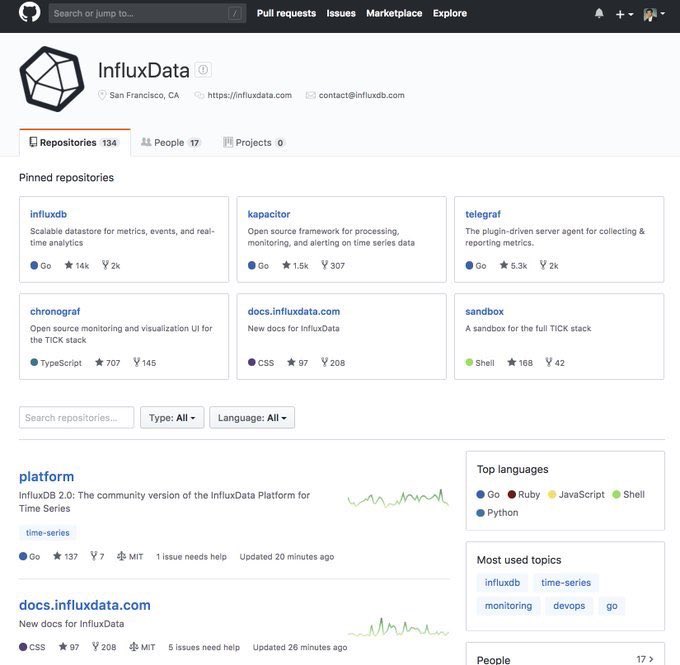680x665 pixels.
Task: Click the report icon beside InfluxData
Action: pos(203,70)
